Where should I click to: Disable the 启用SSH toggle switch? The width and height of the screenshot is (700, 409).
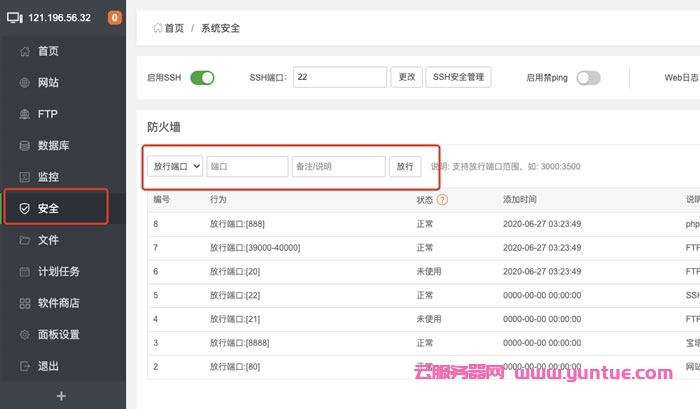(x=202, y=77)
